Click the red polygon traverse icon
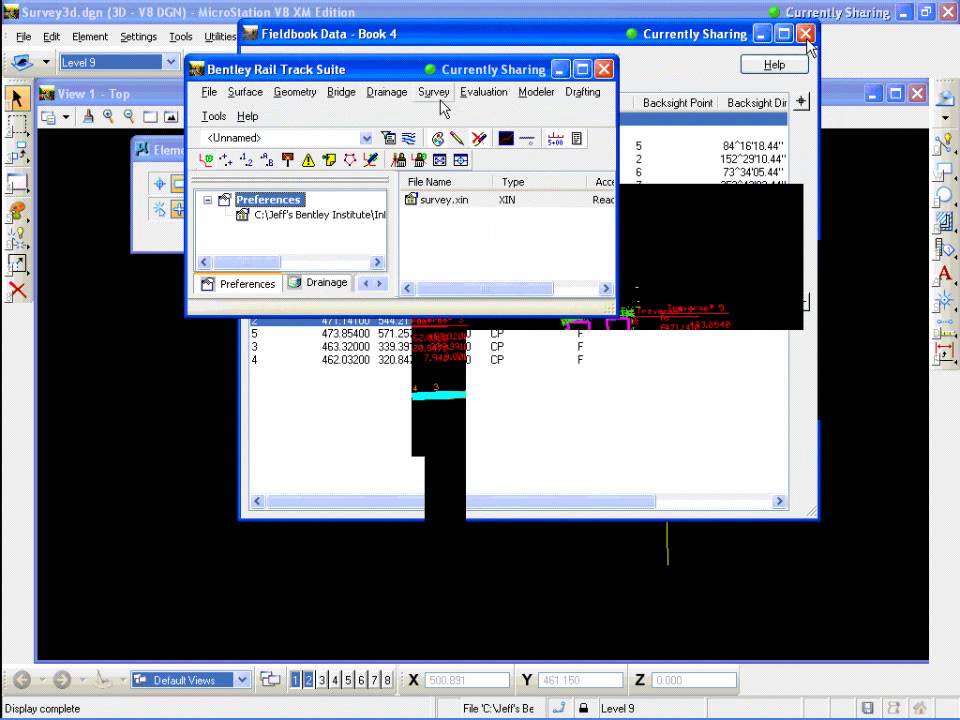Viewport: 960px width, 720px height. pos(350,160)
